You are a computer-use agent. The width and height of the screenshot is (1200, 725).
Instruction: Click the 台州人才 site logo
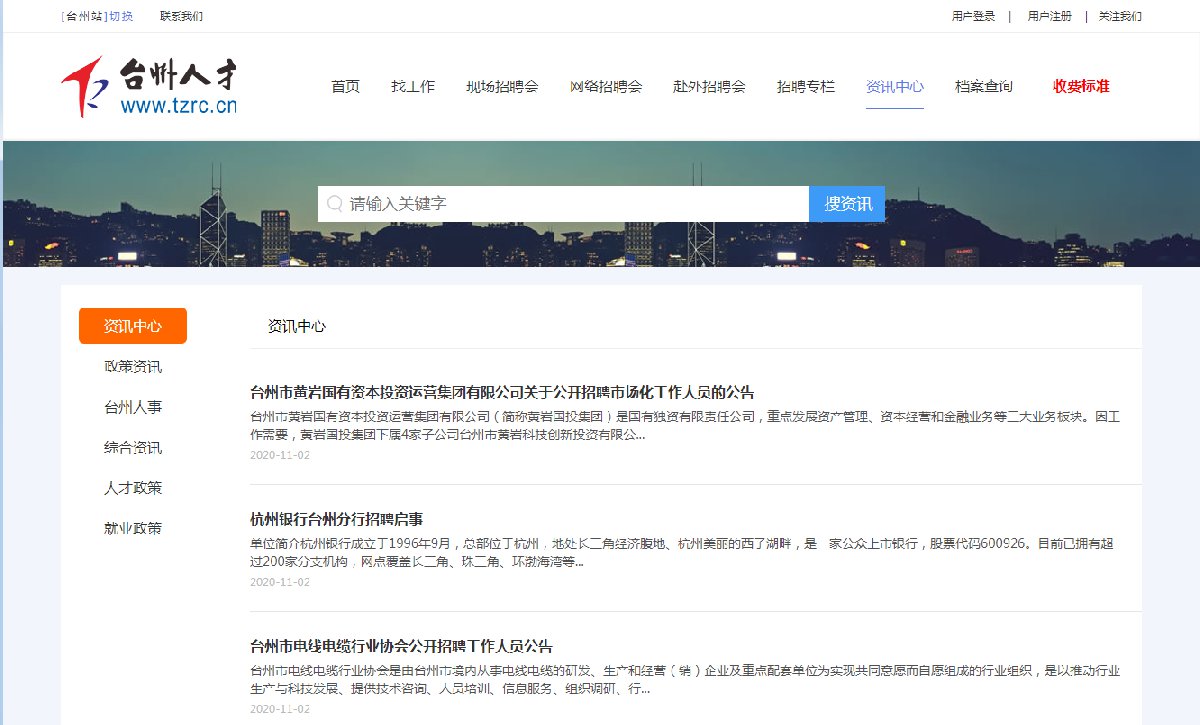click(149, 87)
